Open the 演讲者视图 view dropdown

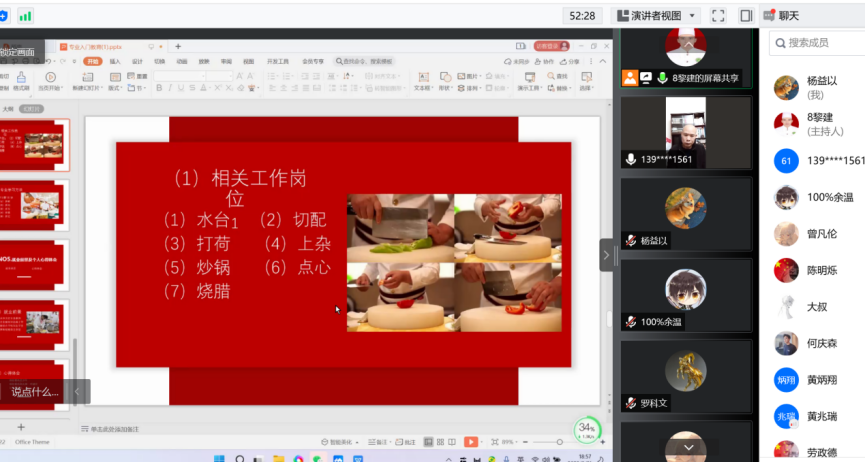pyautogui.click(x=658, y=15)
